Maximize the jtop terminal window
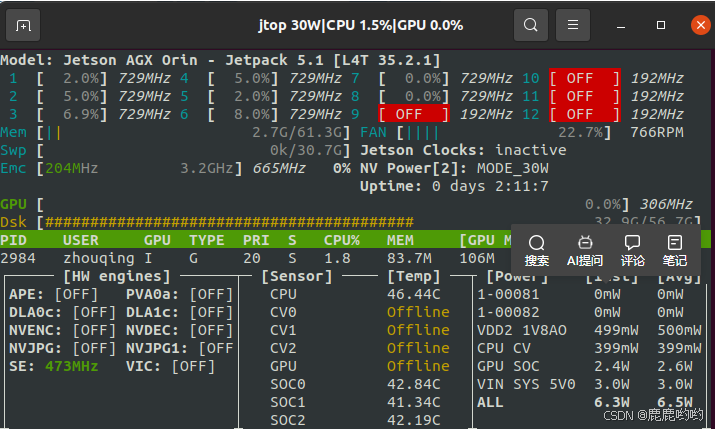The image size is (715, 429). 661,25
